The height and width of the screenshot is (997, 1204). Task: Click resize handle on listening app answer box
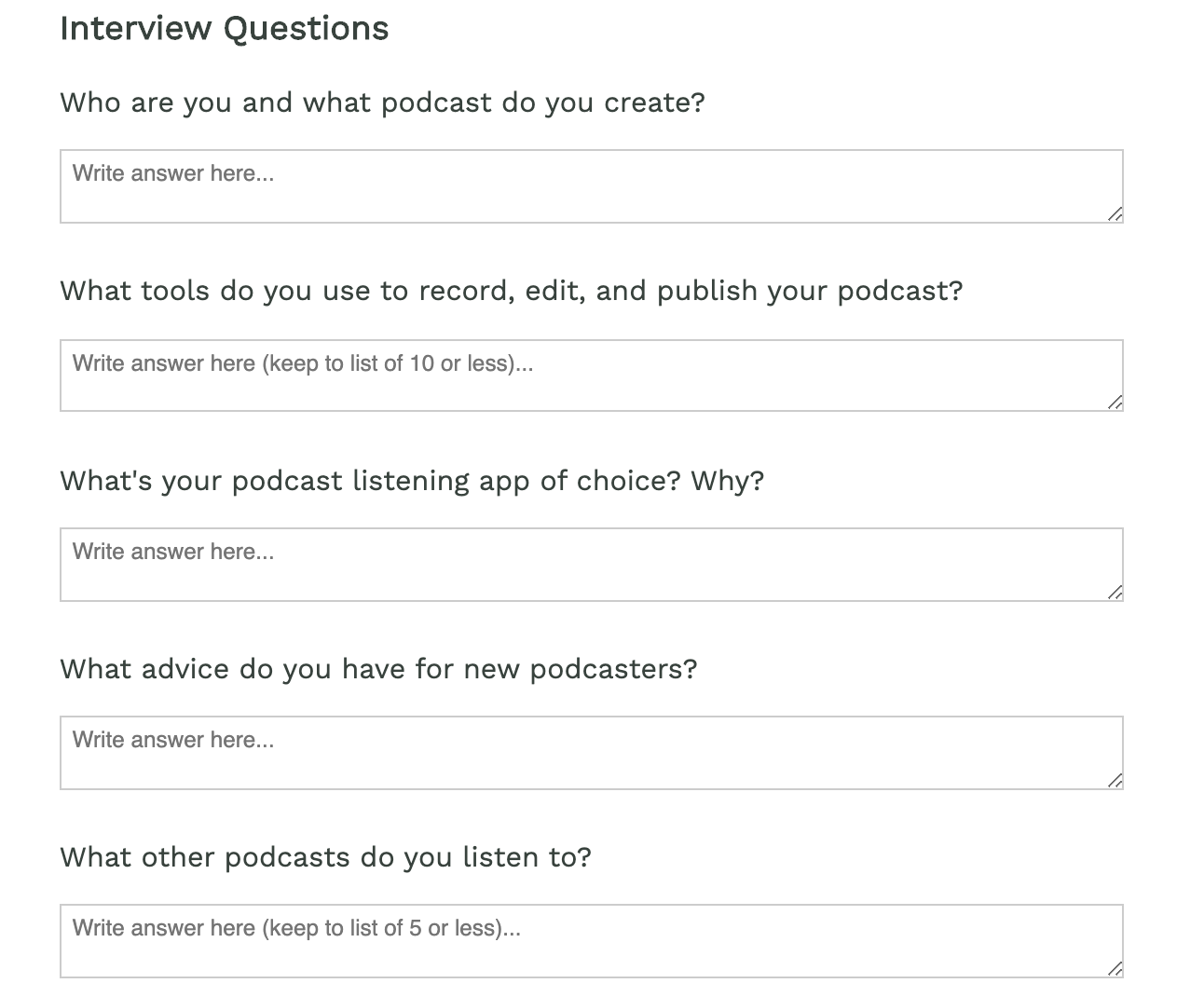[x=1115, y=593]
